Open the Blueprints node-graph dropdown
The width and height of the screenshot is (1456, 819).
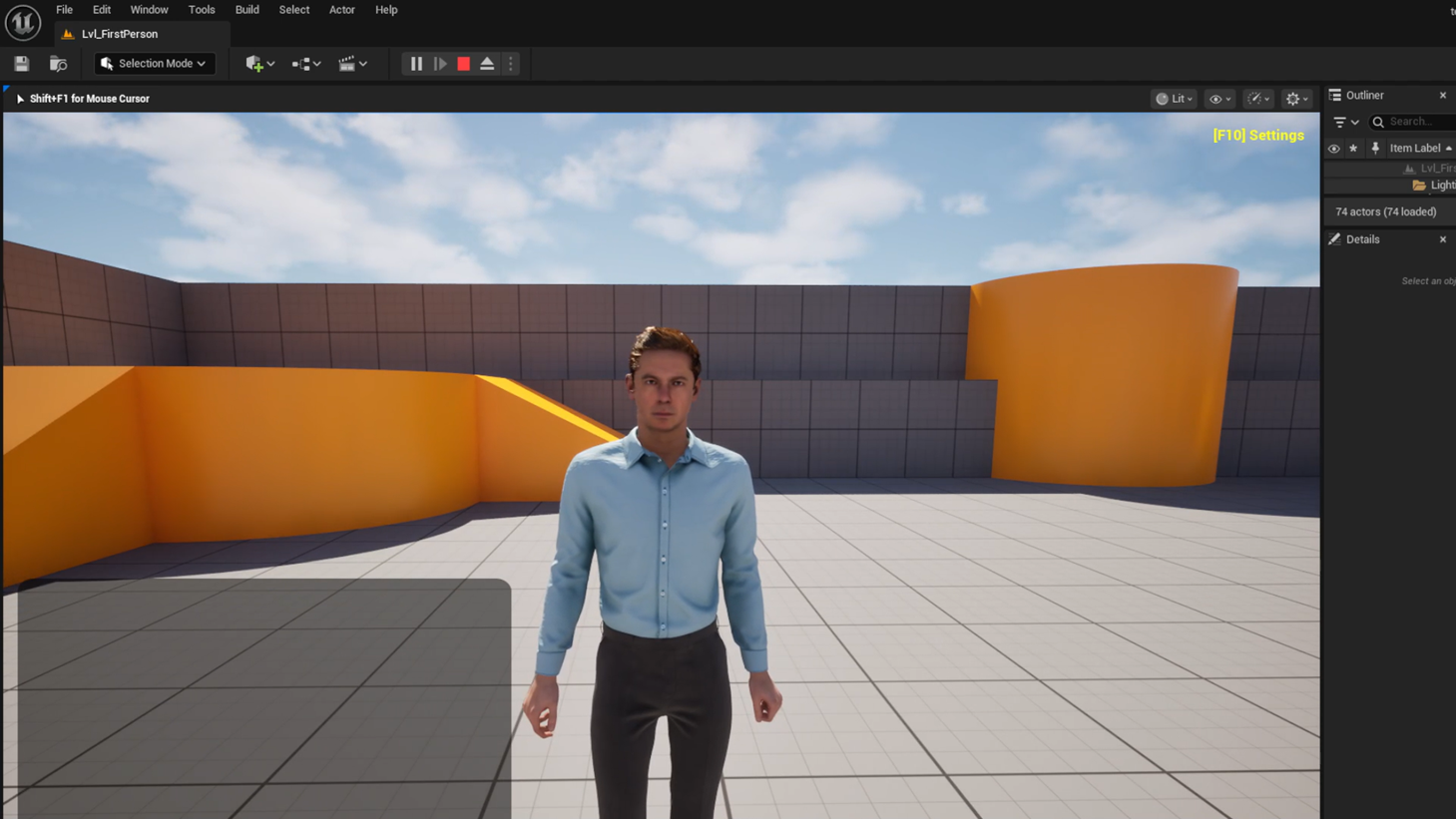pos(305,64)
